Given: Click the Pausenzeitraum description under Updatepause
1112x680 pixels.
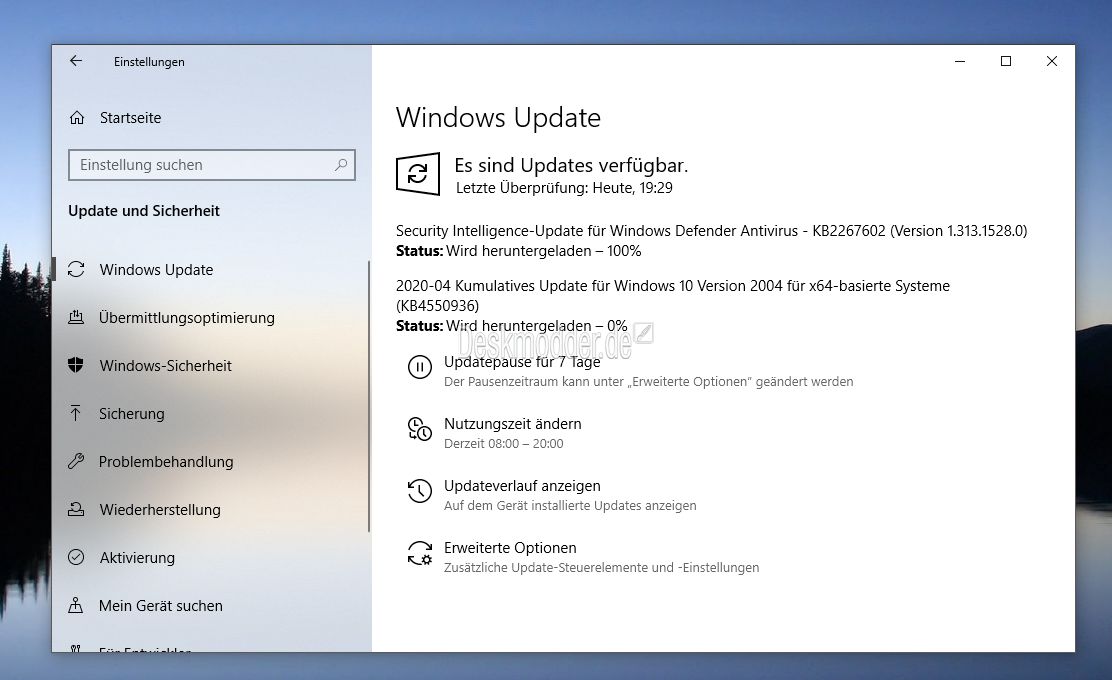Looking at the screenshot, I should [x=648, y=381].
